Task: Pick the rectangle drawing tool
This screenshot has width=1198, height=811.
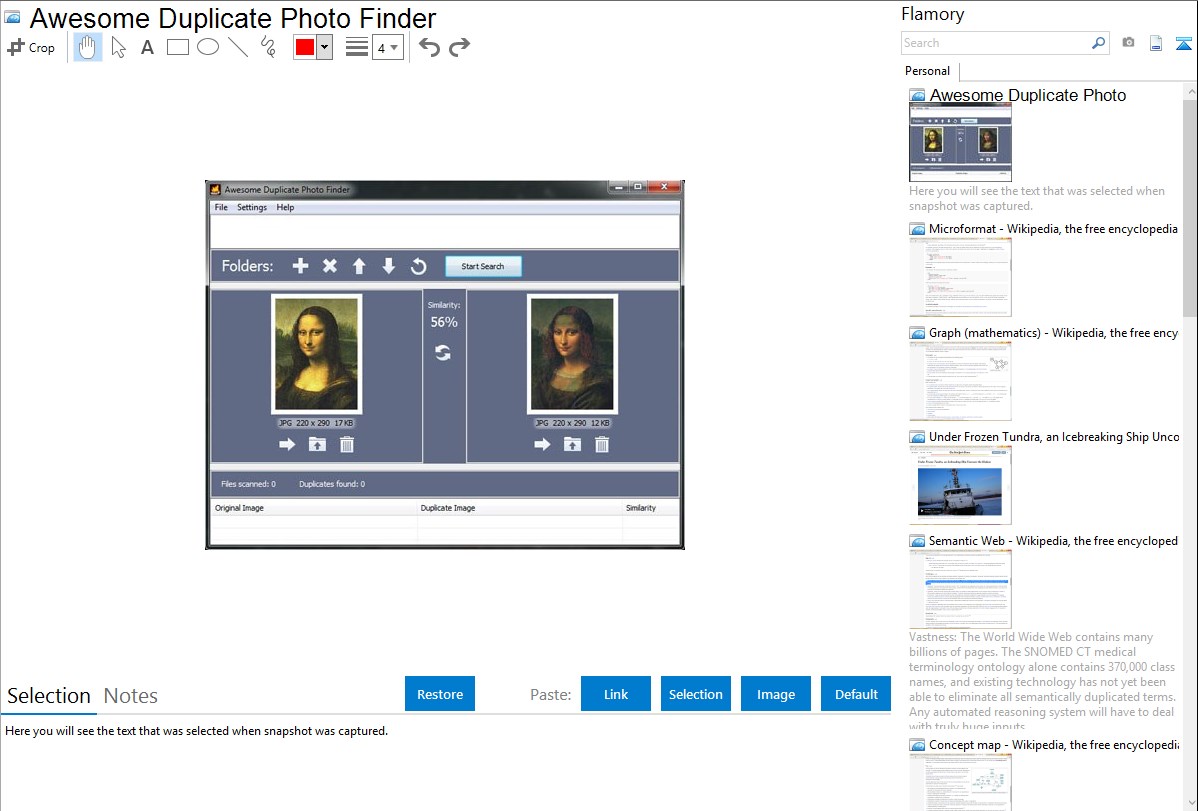Action: [x=177, y=47]
